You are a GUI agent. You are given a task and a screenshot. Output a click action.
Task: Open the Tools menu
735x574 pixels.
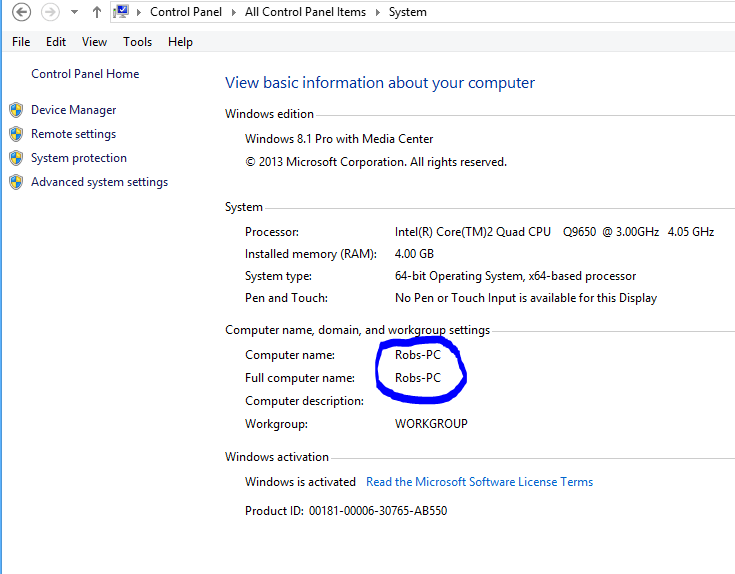pos(137,42)
